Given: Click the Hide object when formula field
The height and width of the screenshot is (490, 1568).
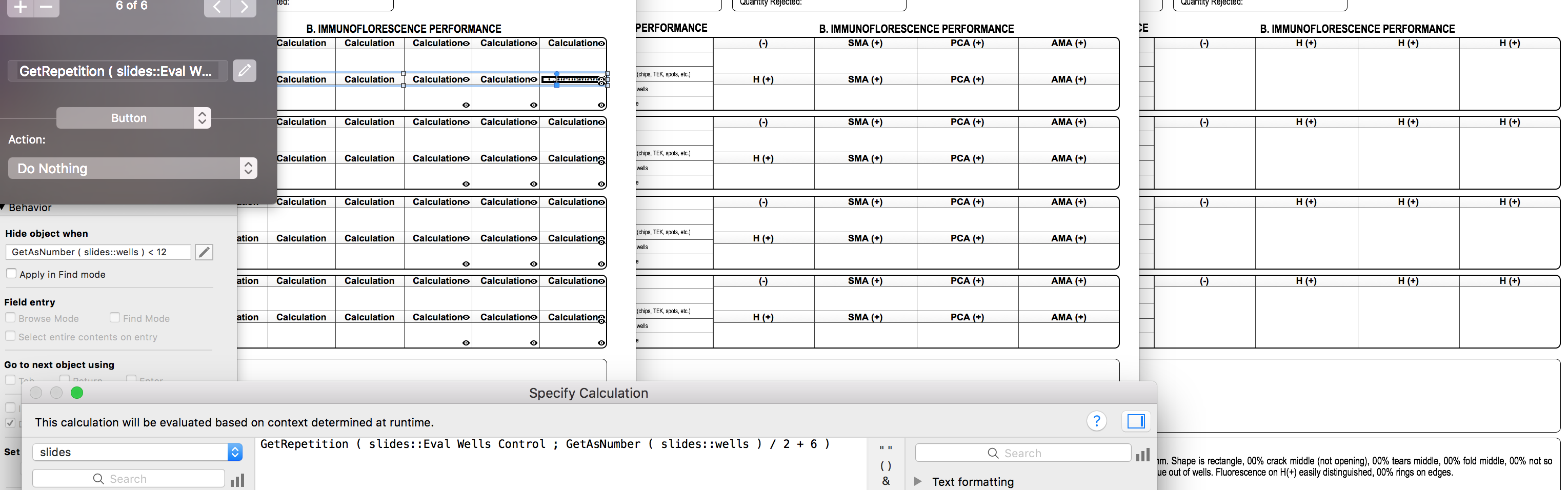Looking at the screenshot, I should 98,252.
